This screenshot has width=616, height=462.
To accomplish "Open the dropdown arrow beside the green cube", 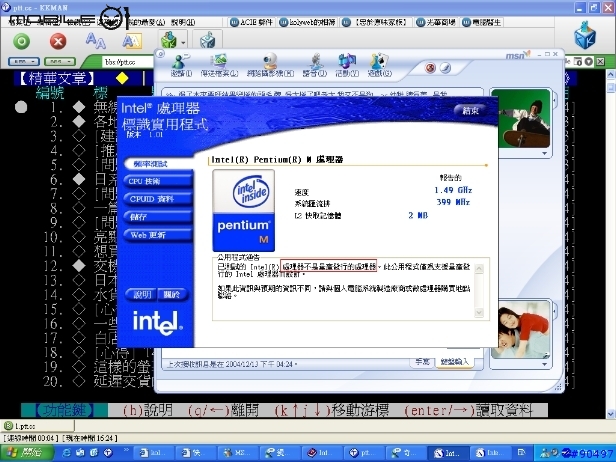I will [183, 42].
